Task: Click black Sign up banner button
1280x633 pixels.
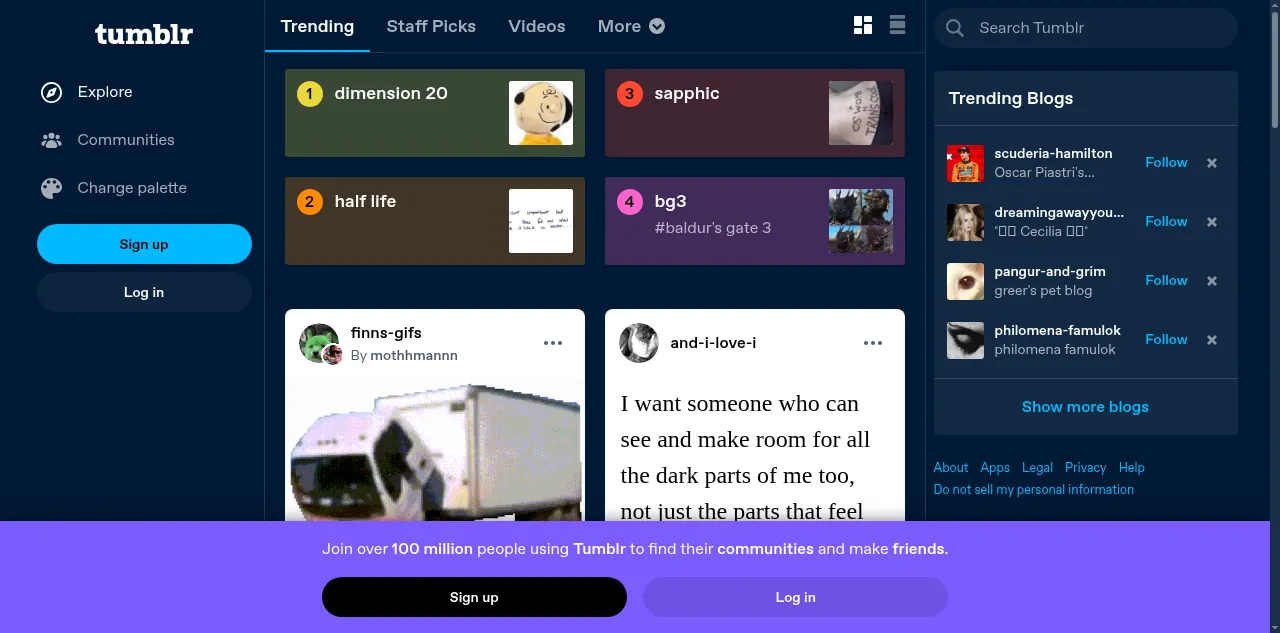Action: click(474, 597)
